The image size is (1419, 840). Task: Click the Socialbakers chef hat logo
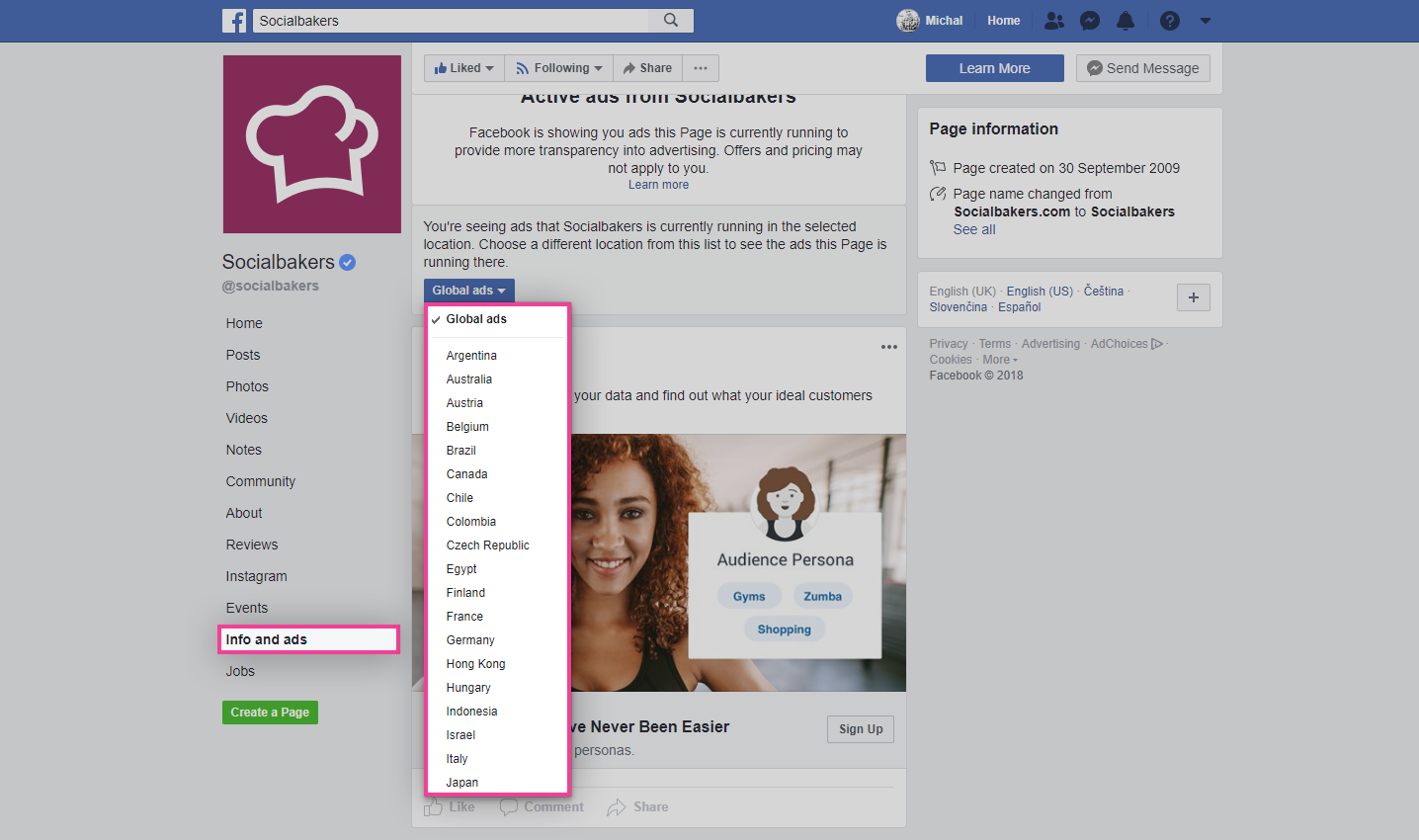tap(312, 144)
